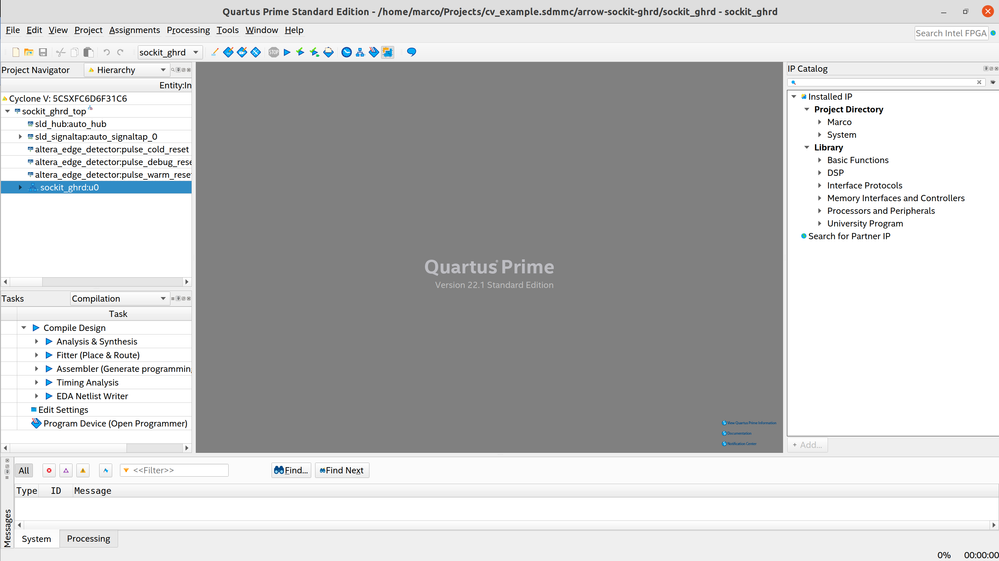Click Tasks pane horizontal scrollbar
This screenshot has width=999, height=561.
[x=96, y=448]
